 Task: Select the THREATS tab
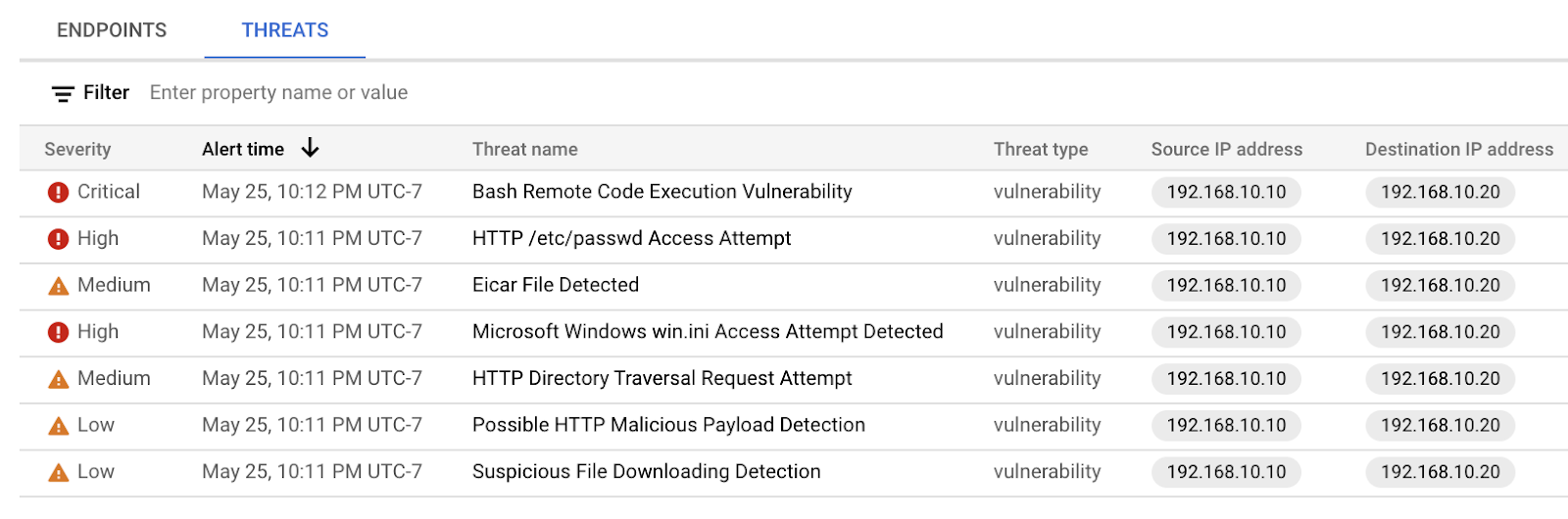pos(285,30)
